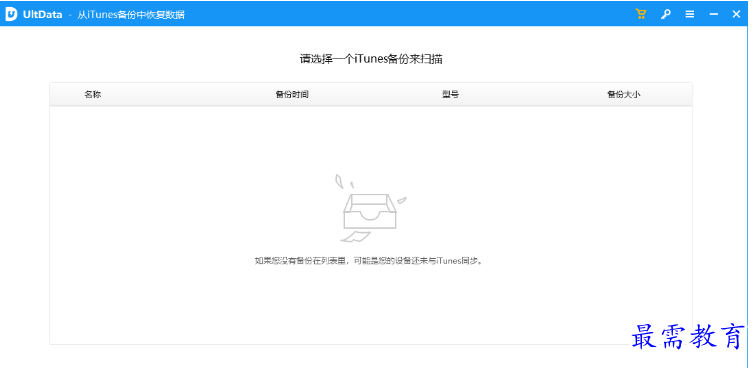Open the shopping cart purchase icon
753x368 pixels.
[x=641, y=14]
